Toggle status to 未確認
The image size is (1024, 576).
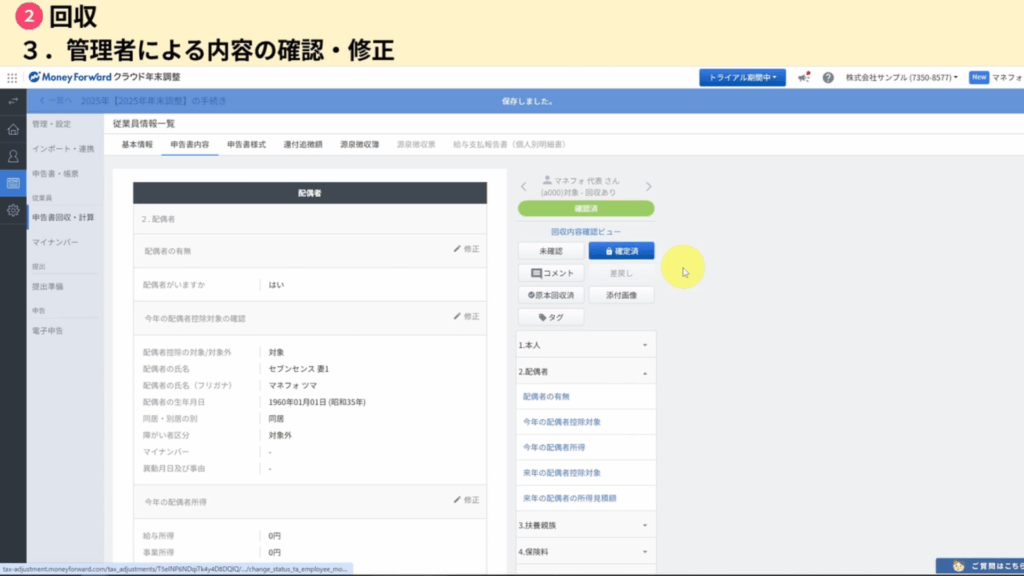(551, 250)
